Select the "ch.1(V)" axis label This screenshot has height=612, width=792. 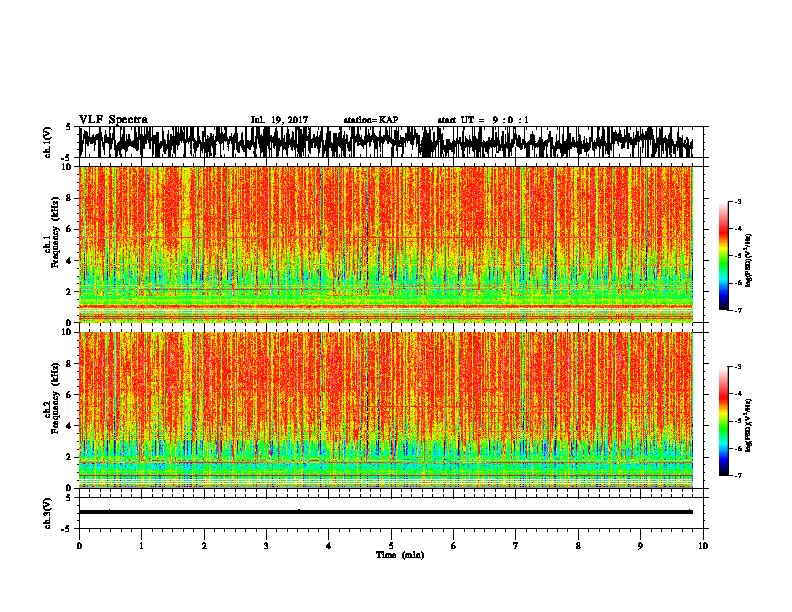pyautogui.click(x=47, y=142)
